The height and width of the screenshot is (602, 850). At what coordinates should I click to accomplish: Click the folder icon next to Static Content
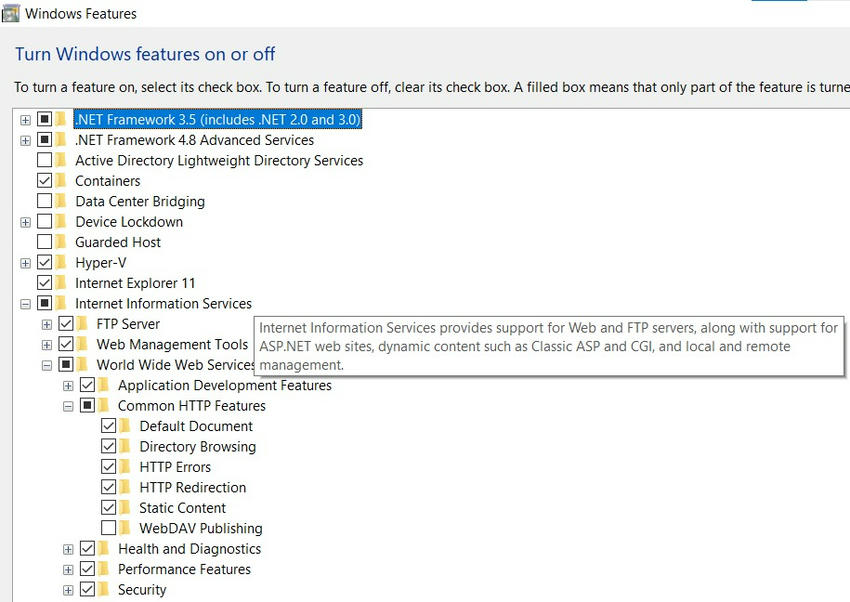pos(126,508)
